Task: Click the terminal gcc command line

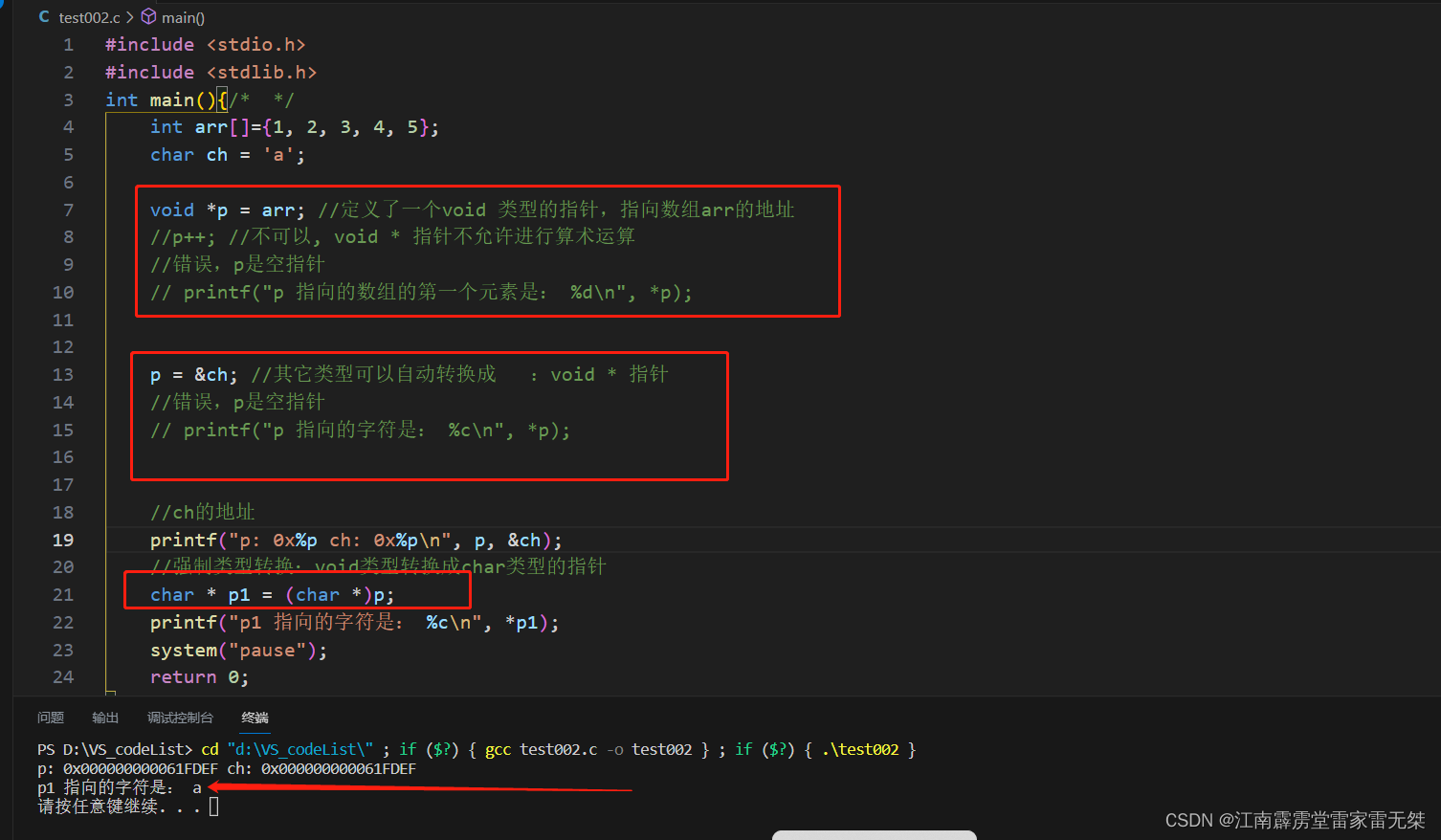Action: [477, 750]
